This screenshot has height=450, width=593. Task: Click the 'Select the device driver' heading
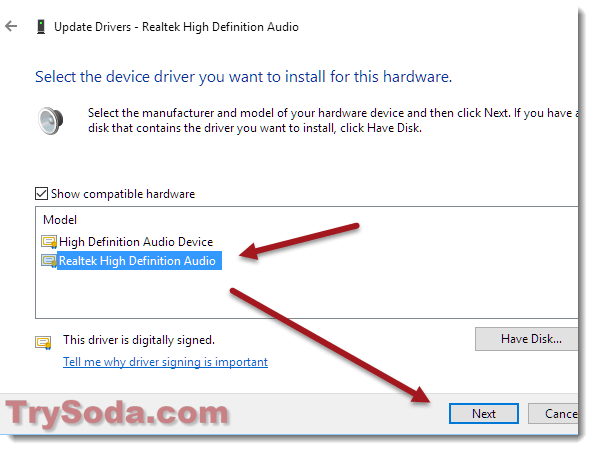click(243, 77)
